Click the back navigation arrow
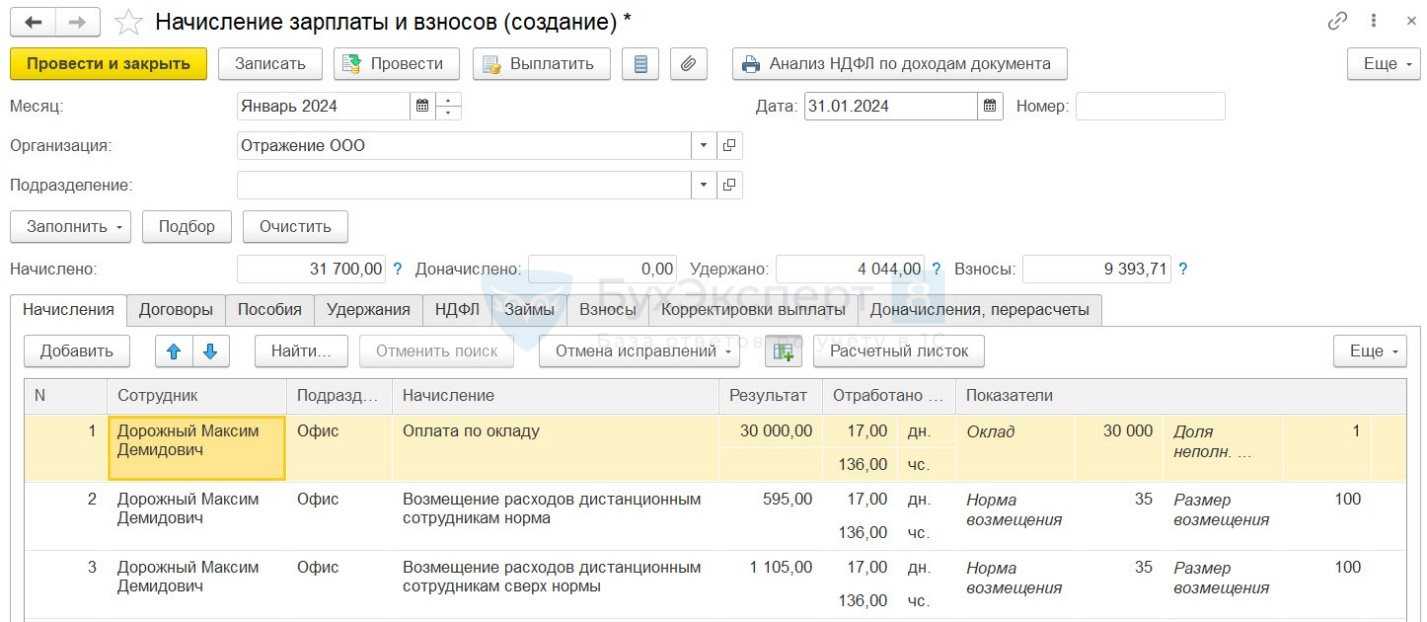Viewport: 1427px width, 622px height. (x=33, y=21)
